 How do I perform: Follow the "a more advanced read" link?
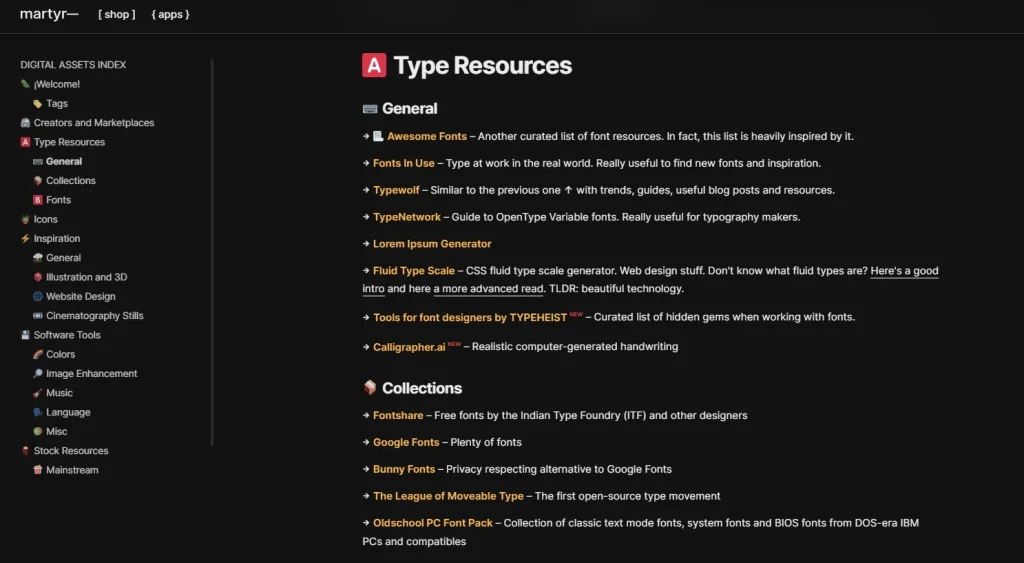488,289
